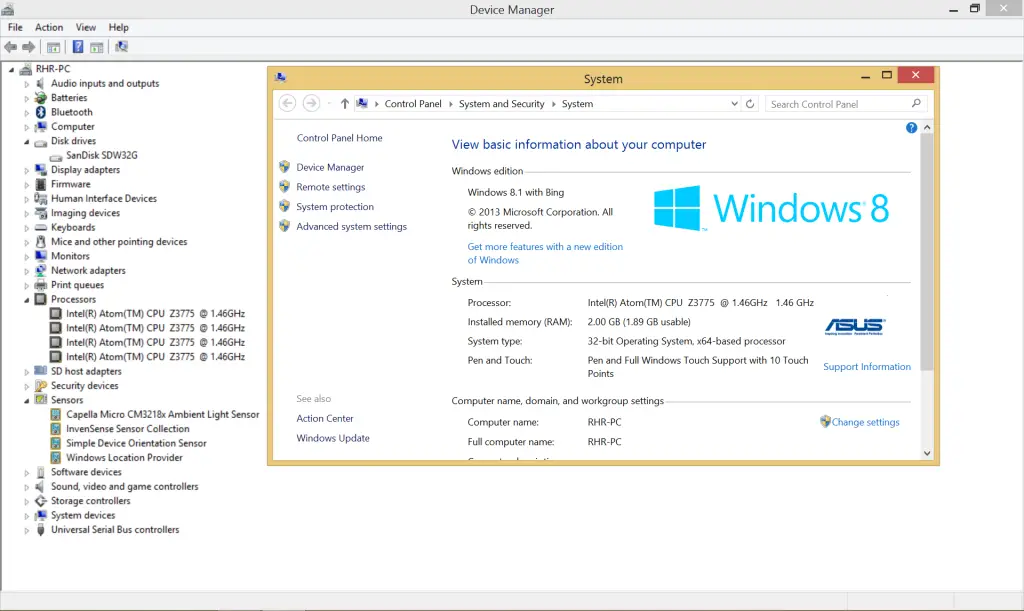Click the Storage controllers icon
Image resolution: width=1024 pixels, height=611 pixels.
click(40, 501)
